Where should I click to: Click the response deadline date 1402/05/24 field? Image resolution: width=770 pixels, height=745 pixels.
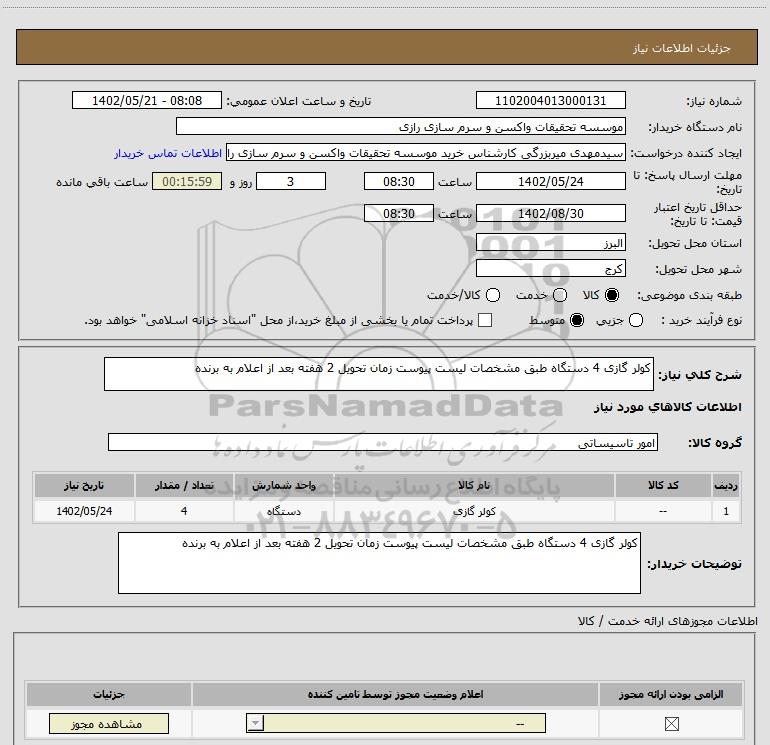[550, 182]
